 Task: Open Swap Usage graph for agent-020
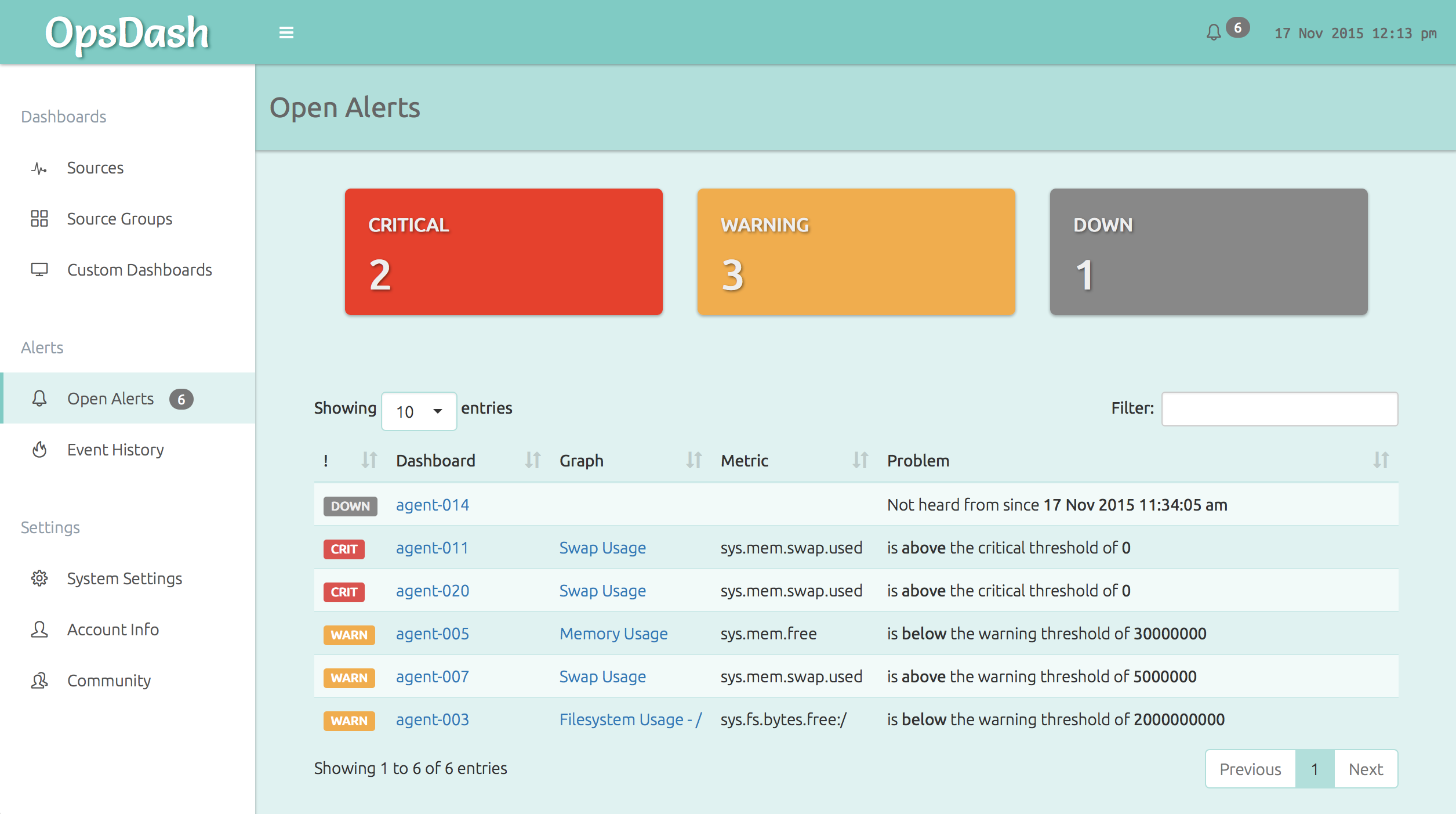(602, 591)
